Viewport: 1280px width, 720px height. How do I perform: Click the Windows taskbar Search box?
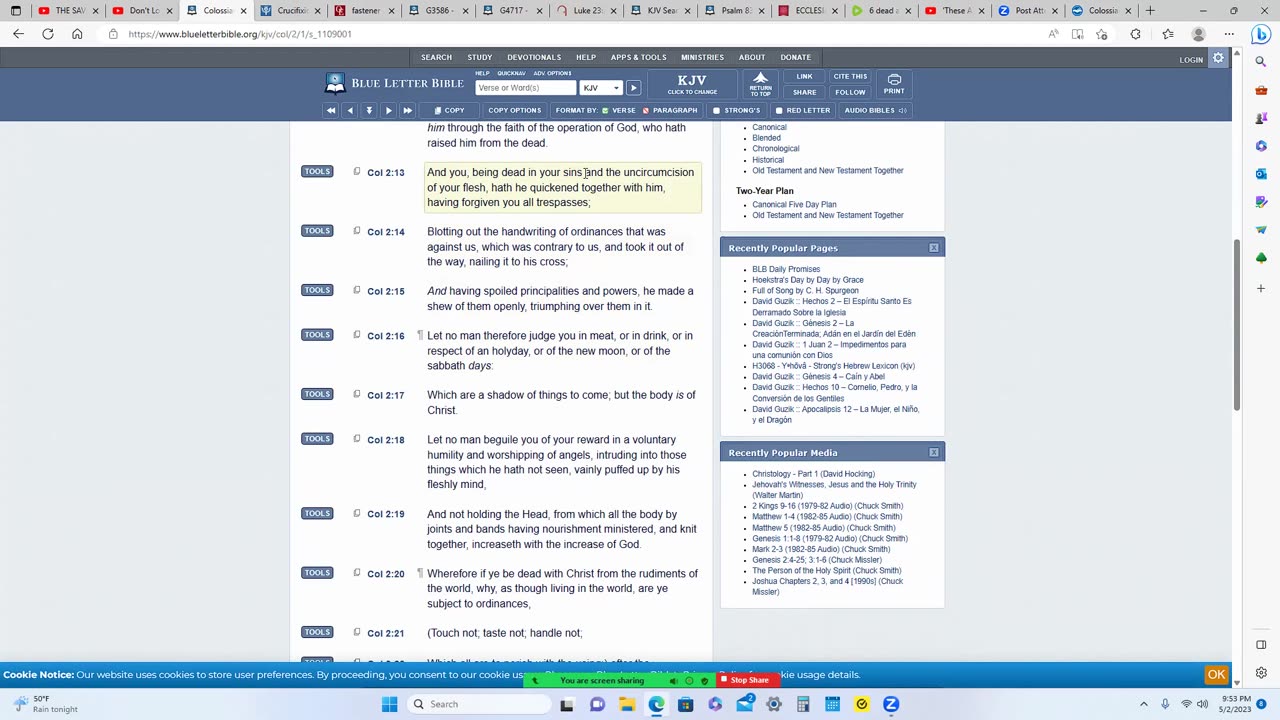(477, 704)
